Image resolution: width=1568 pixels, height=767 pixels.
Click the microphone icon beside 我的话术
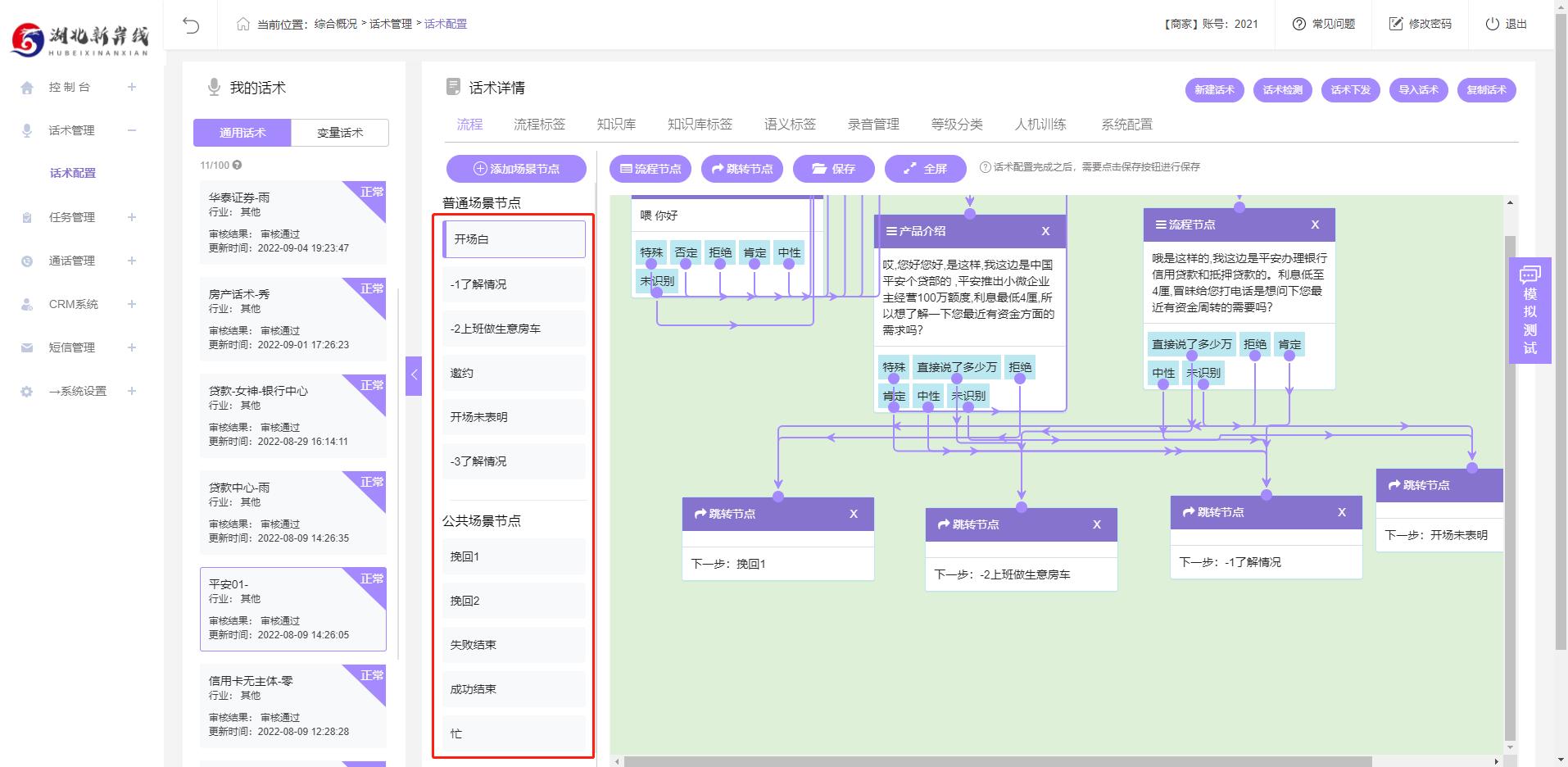(x=212, y=87)
